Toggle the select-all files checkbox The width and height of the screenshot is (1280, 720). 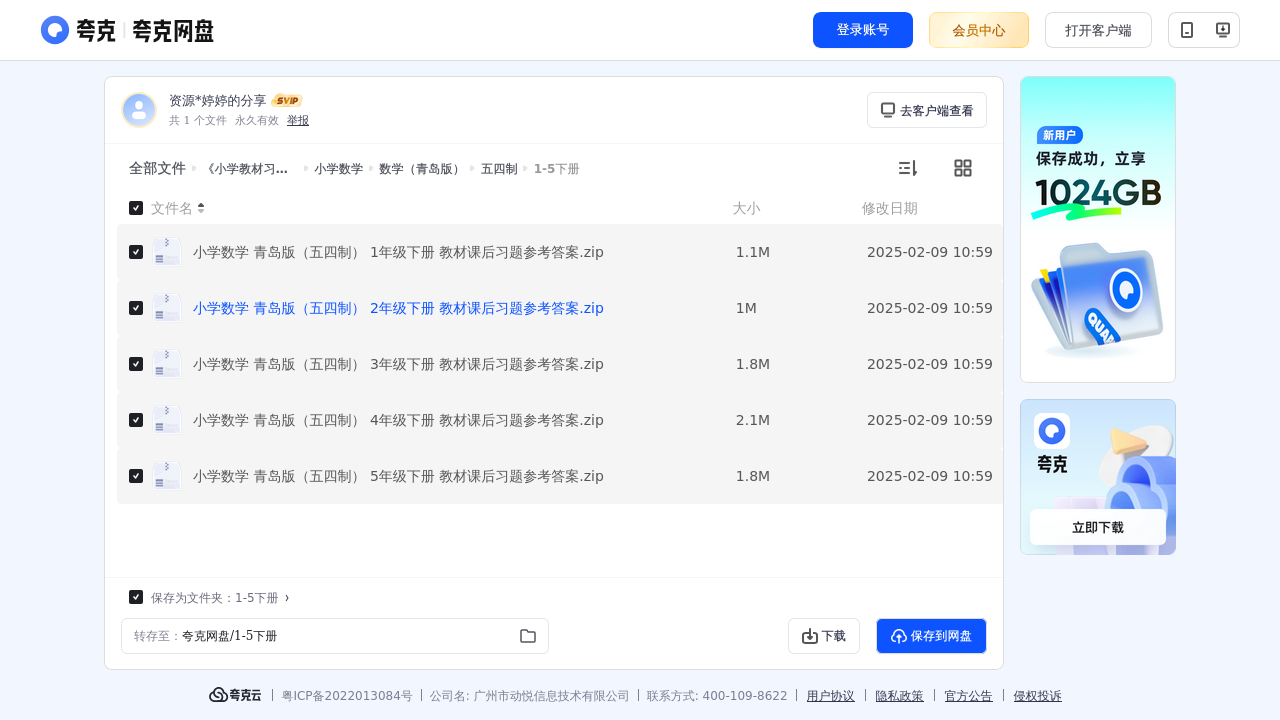(x=136, y=208)
